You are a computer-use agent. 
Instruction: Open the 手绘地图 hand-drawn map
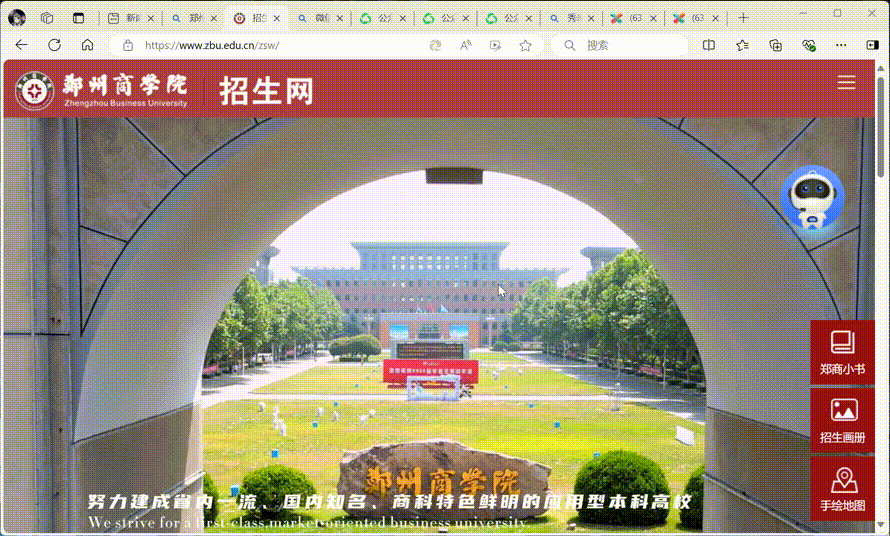842,489
